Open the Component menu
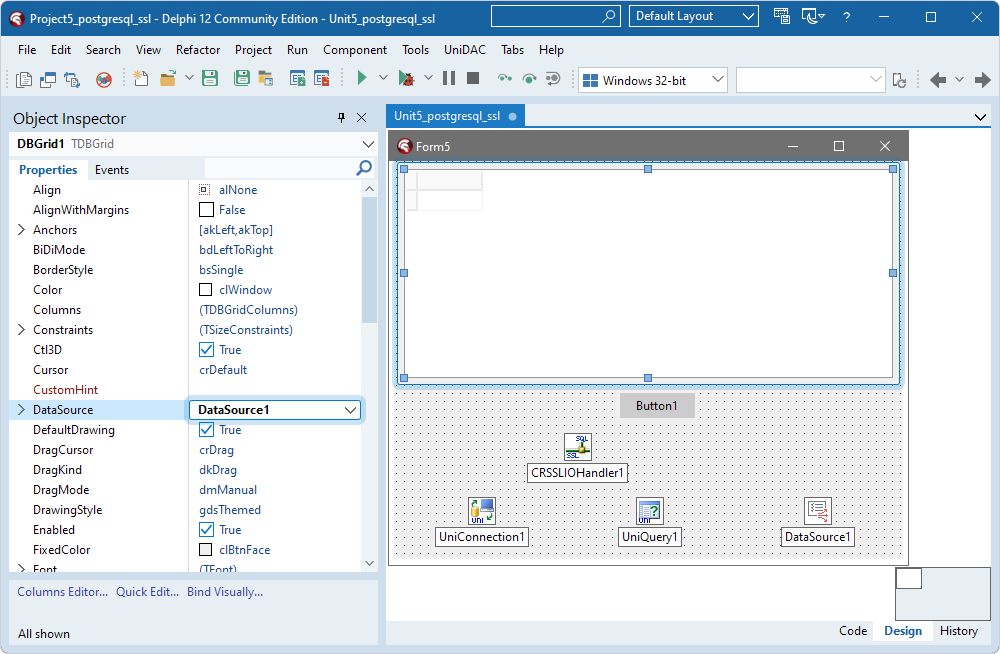 [355, 50]
